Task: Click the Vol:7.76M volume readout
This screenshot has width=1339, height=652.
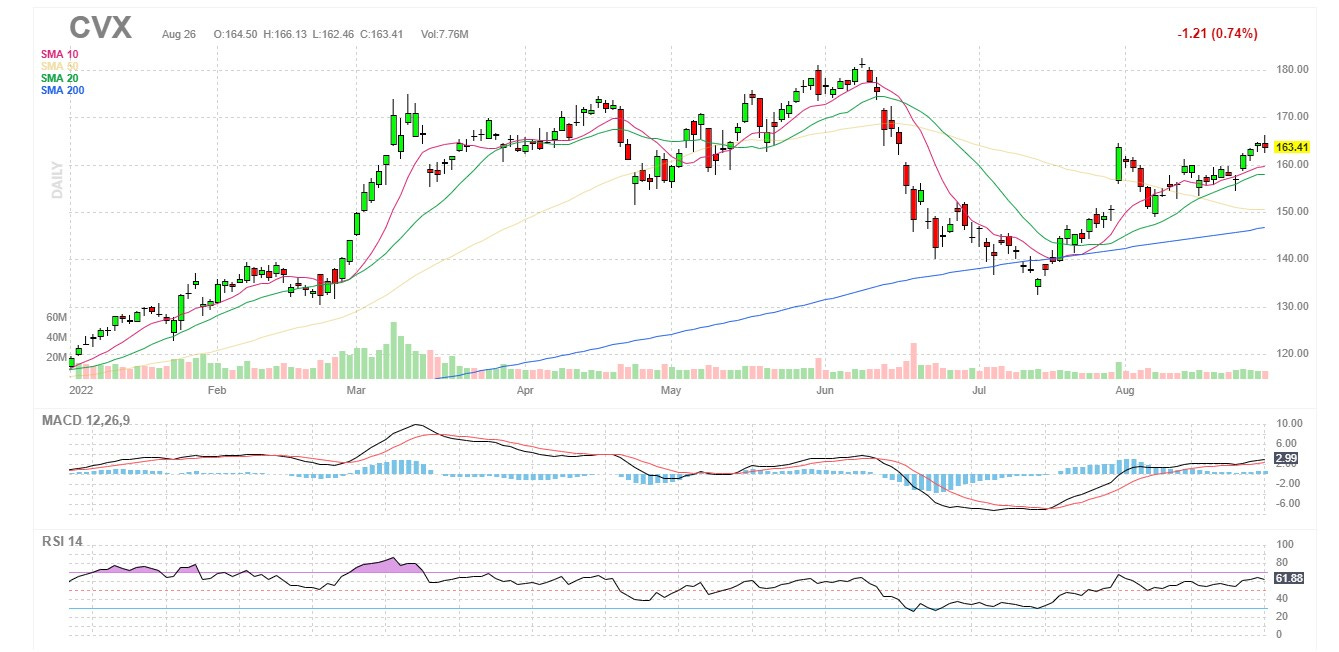Action: pos(444,34)
